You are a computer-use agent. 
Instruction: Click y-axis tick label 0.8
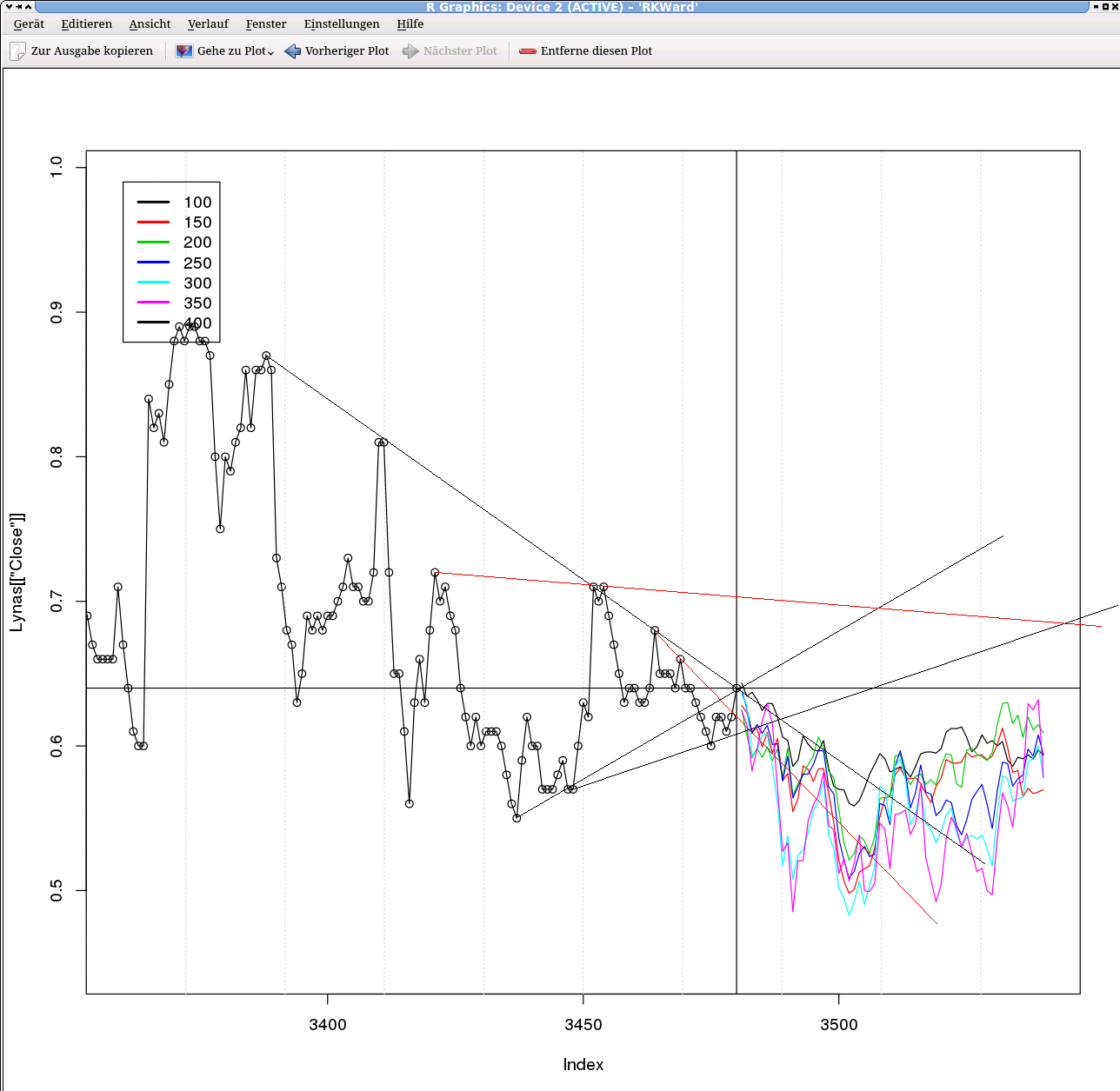coord(57,456)
